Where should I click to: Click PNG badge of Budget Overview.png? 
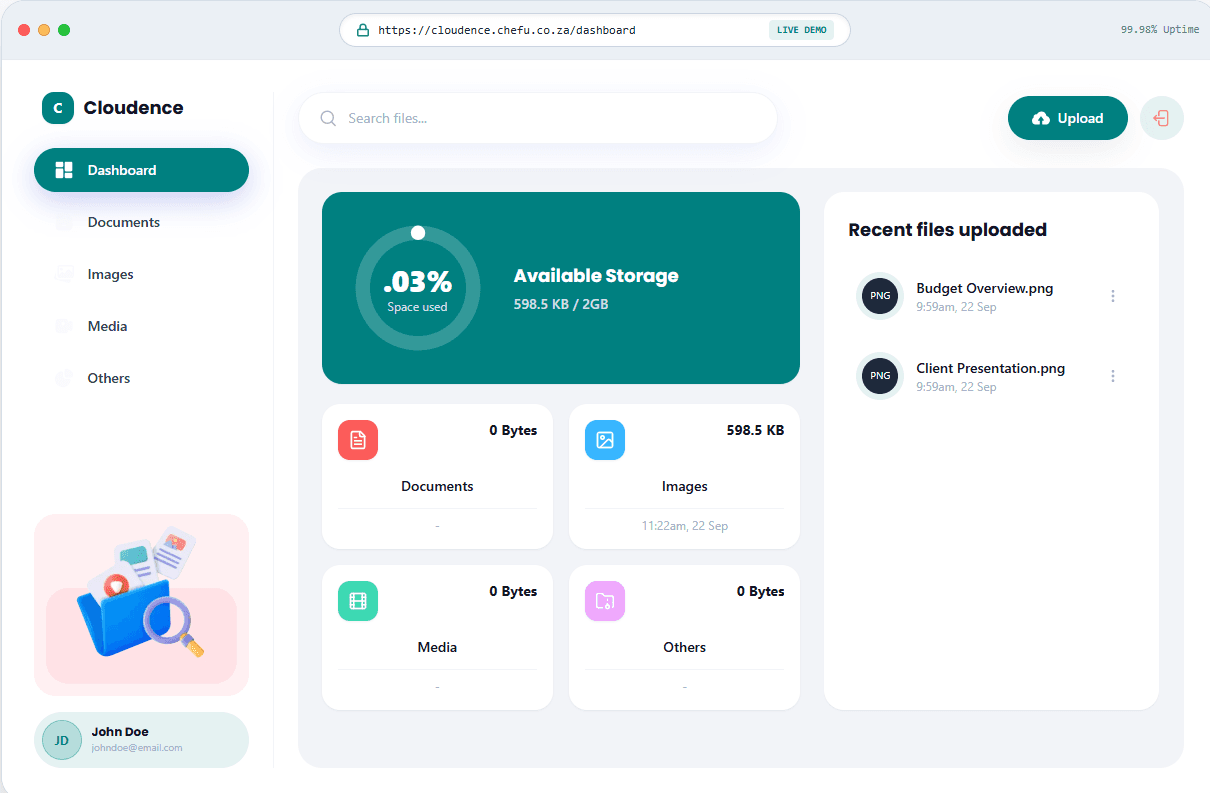click(880, 296)
